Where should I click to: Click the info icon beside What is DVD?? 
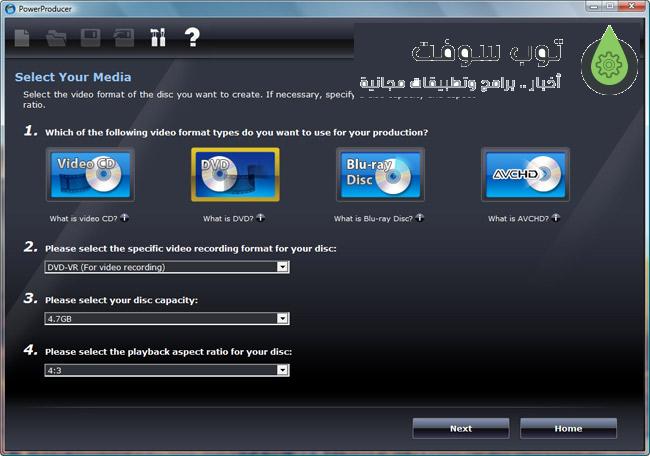coord(260,217)
